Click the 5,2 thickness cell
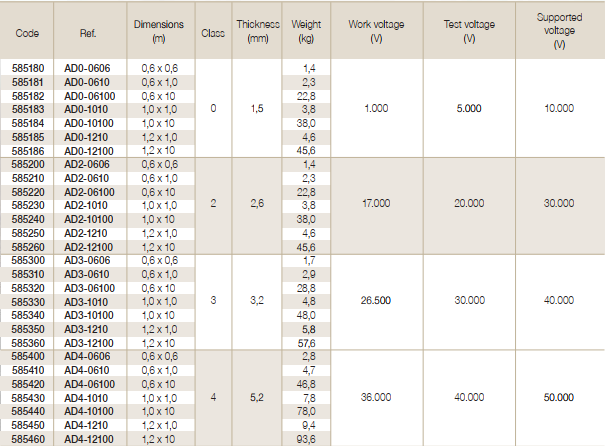 pos(255,397)
